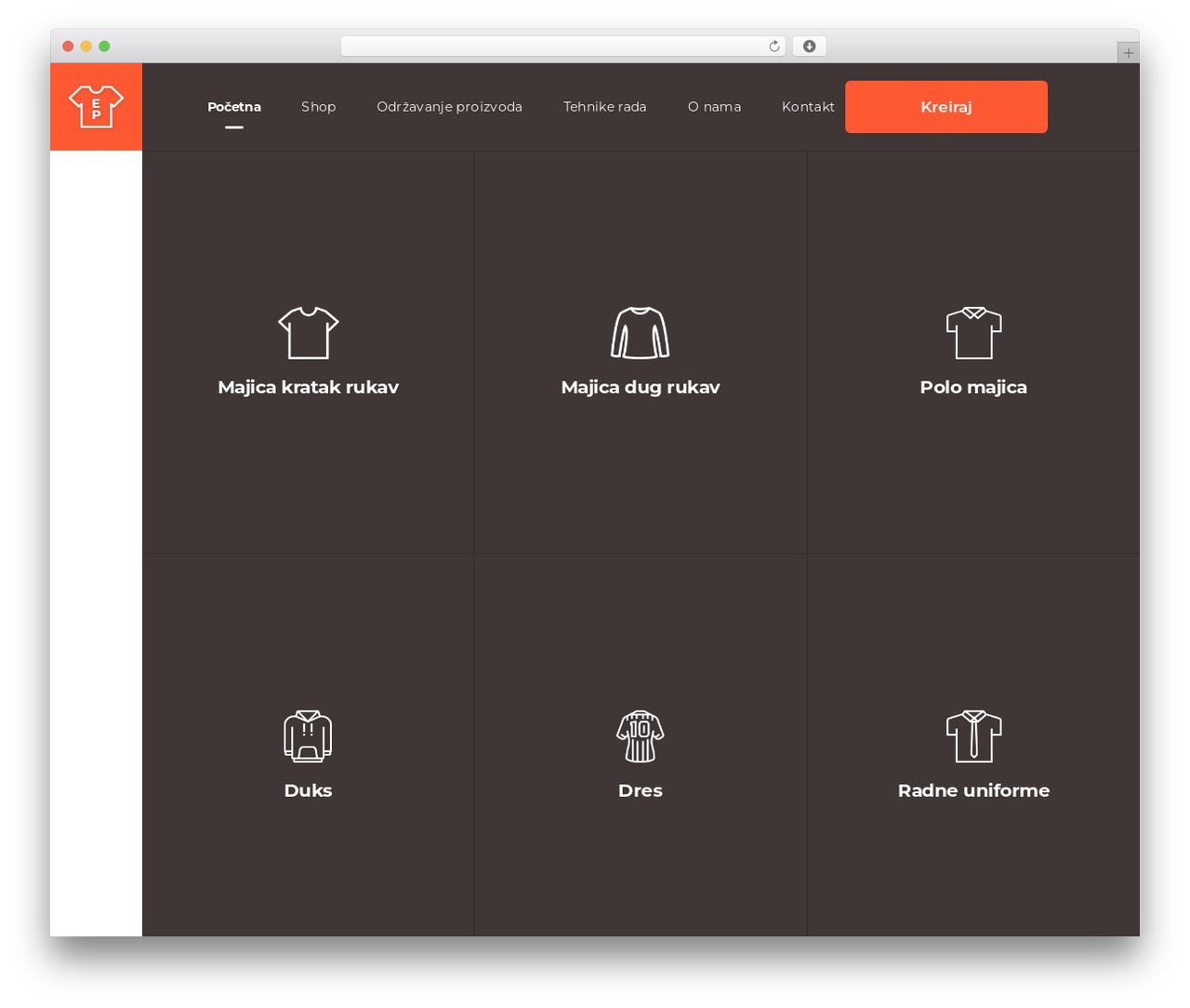Reload page using browser refresh icon
Viewport: 1190px width, 1008px height.
point(773,46)
